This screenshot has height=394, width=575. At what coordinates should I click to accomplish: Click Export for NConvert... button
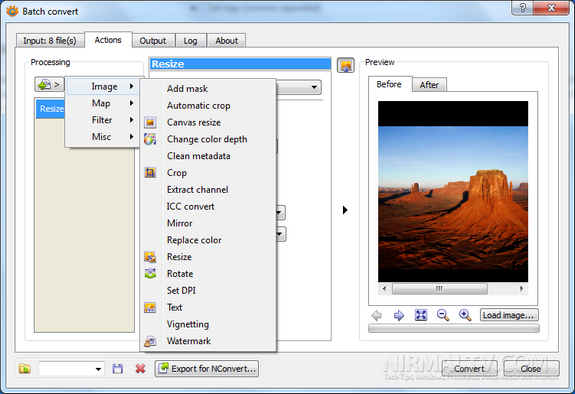coord(207,368)
